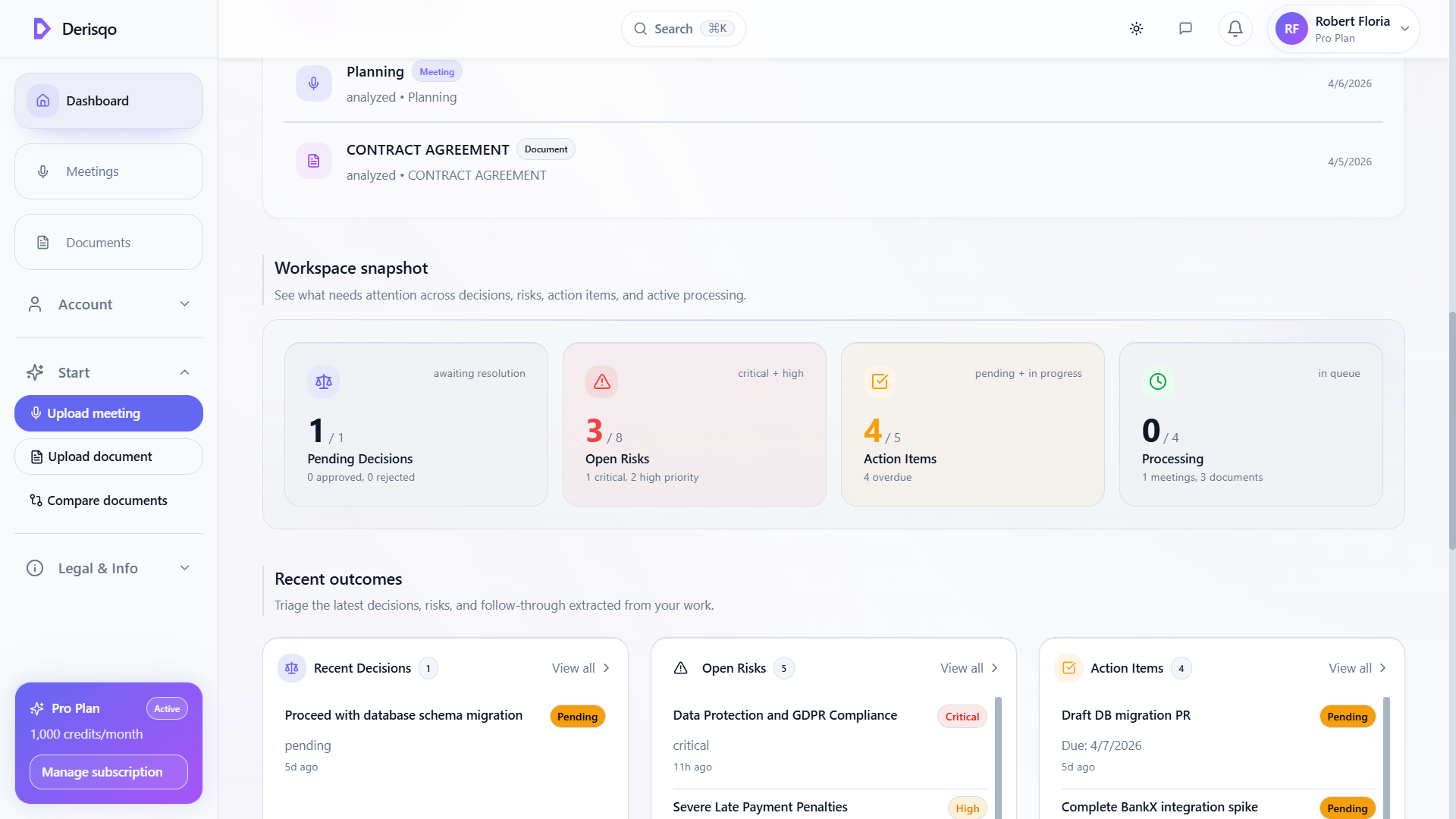Viewport: 1456px width, 819px height.
Task: Click the Documents file icon in sidebar
Action: pyautogui.click(x=43, y=242)
